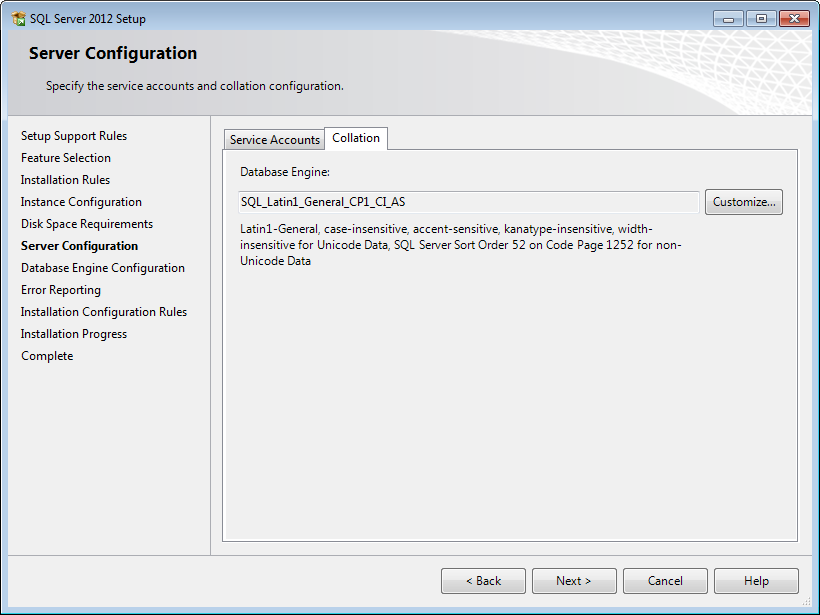The width and height of the screenshot is (820, 615).
Task: Cancel the SQL Server installation
Action: 665,581
